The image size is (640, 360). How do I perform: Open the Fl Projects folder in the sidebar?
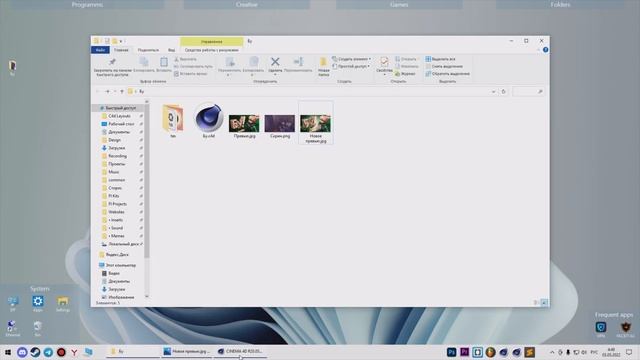click(x=117, y=204)
